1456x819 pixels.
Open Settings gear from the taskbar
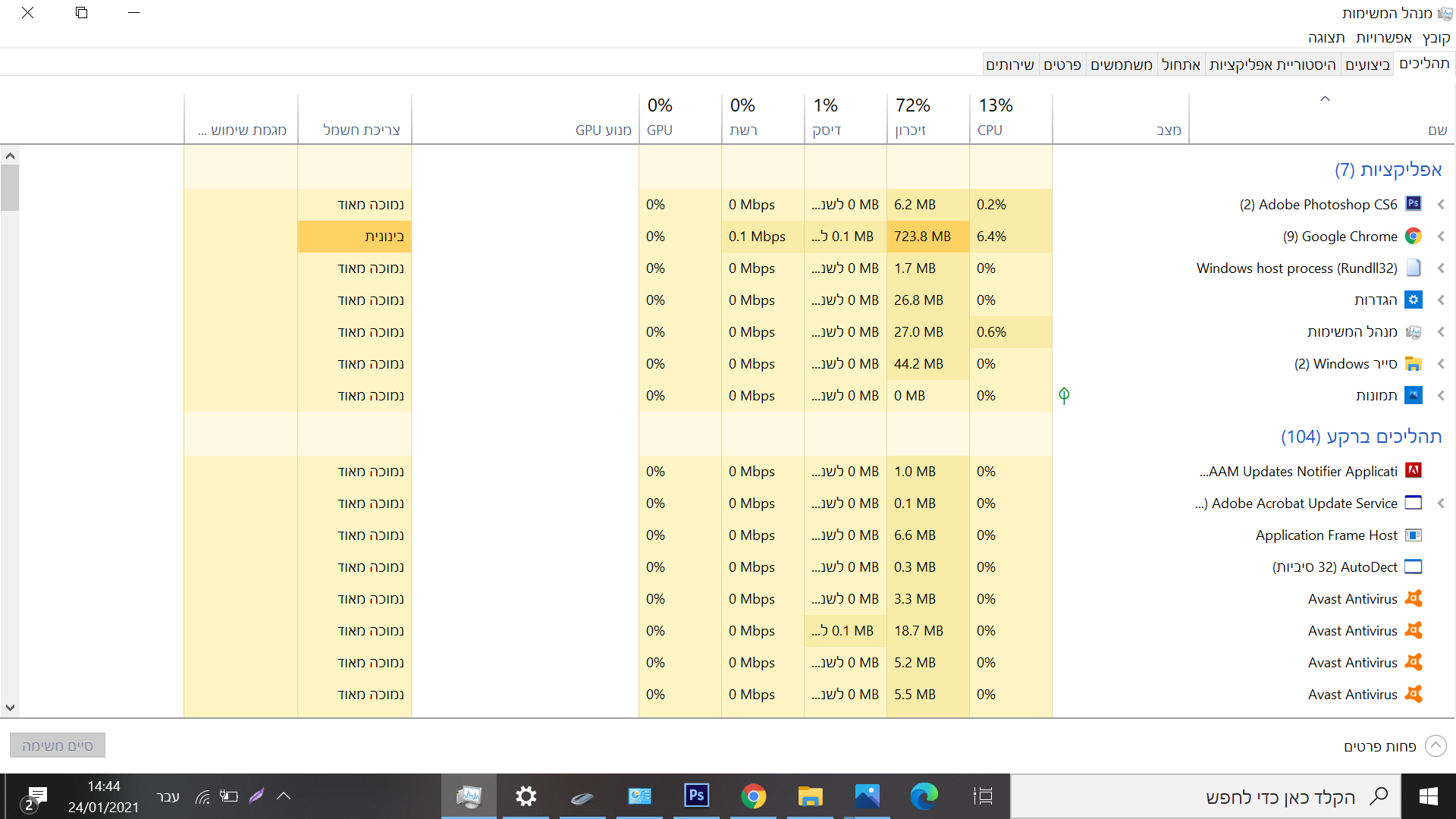tap(526, 795)
